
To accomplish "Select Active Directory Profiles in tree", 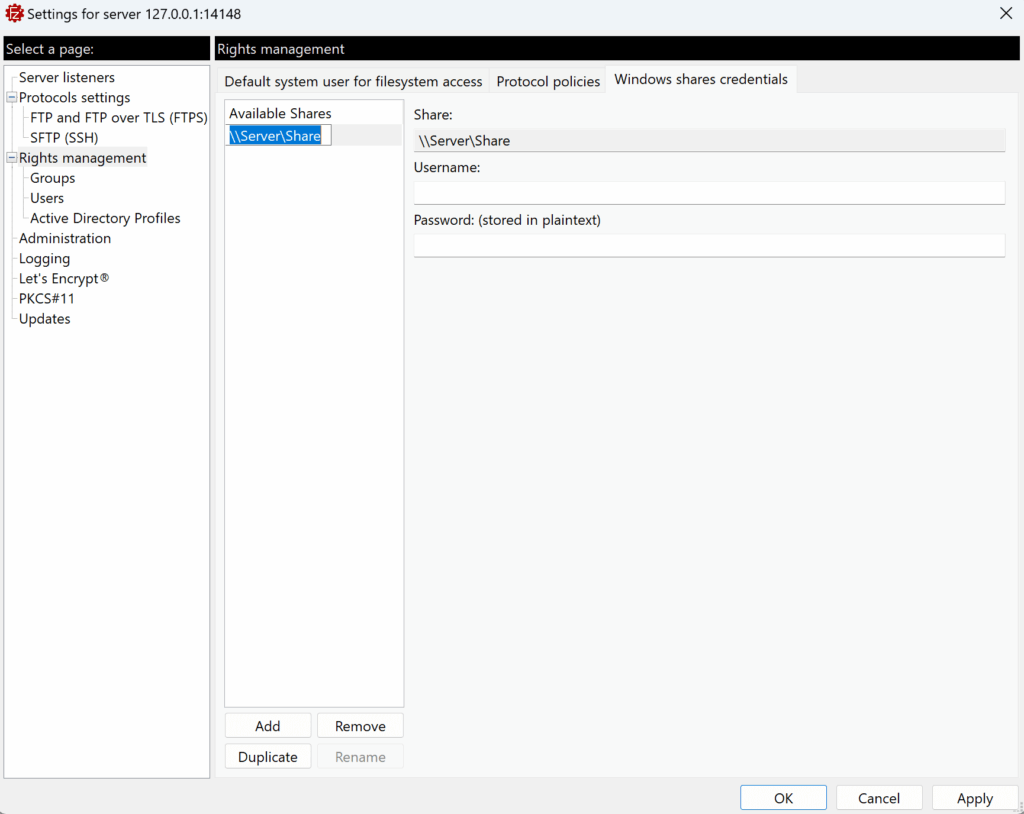I will coord(105,218).
